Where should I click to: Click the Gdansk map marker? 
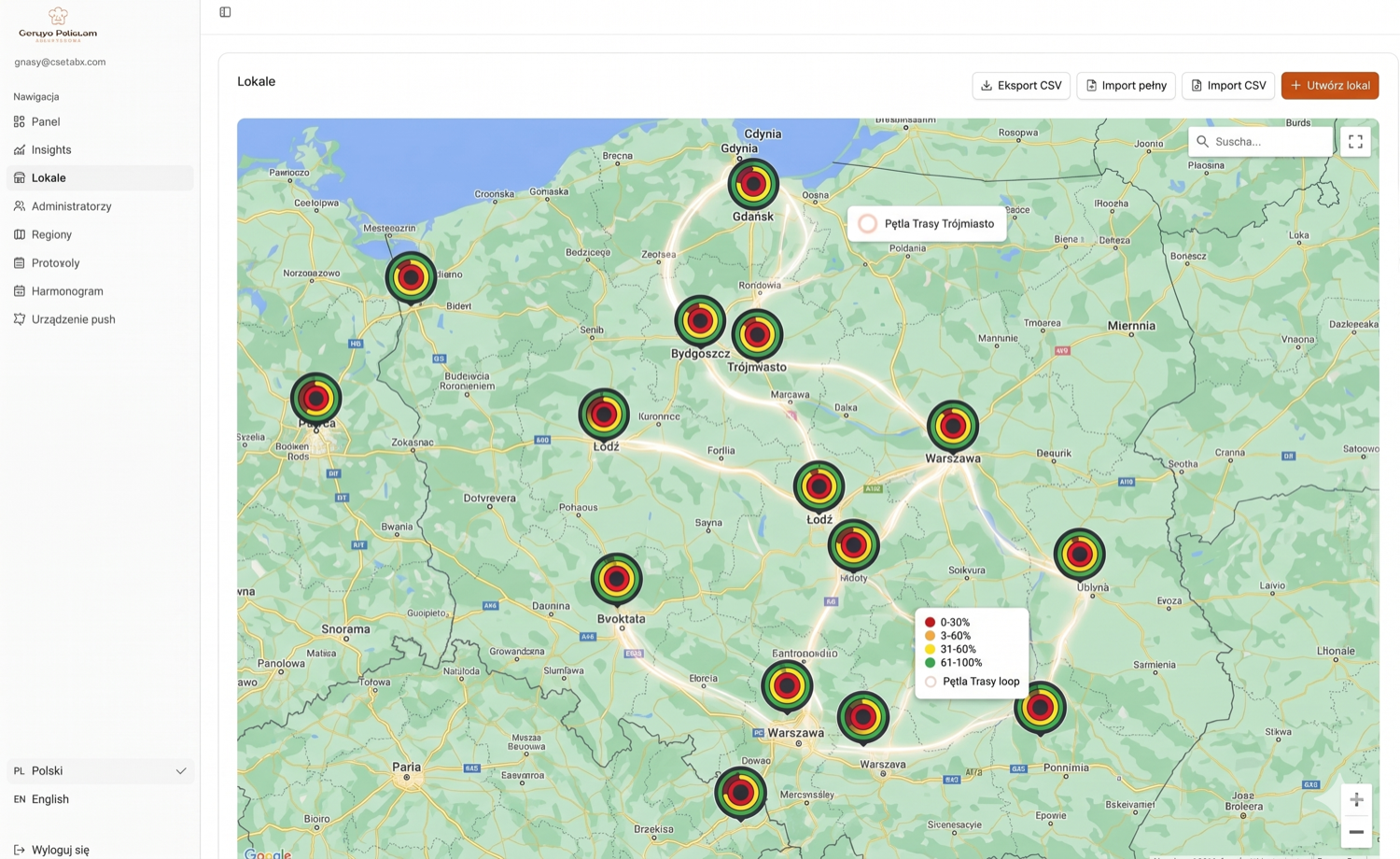click(x=753, y=184)
